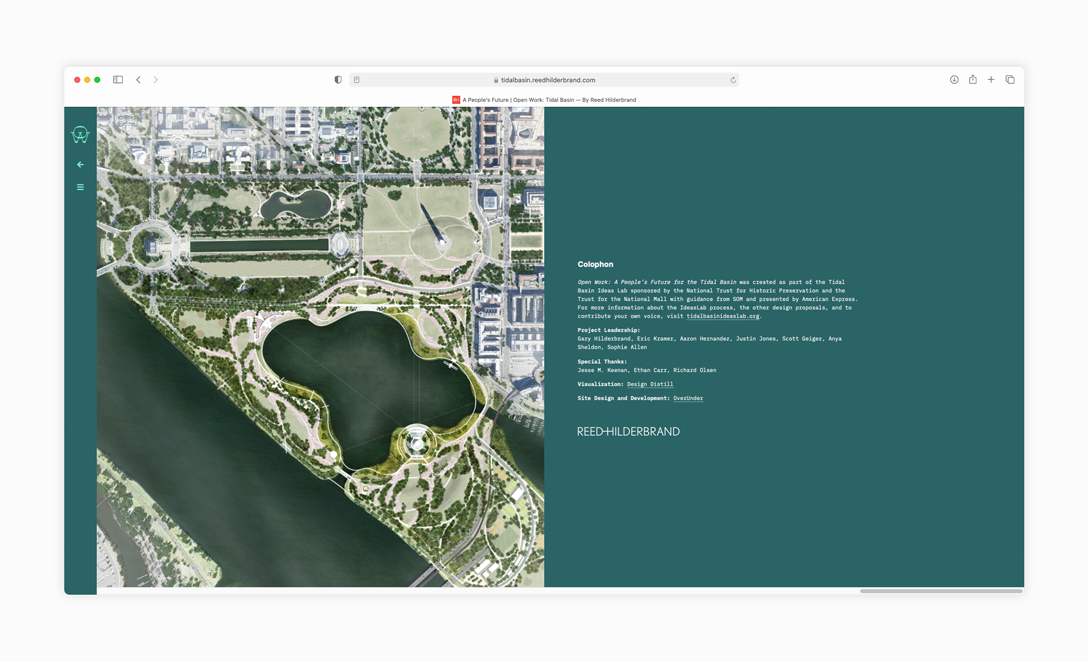Click the aerial map of the Tidal Basin

coord(320,350)
